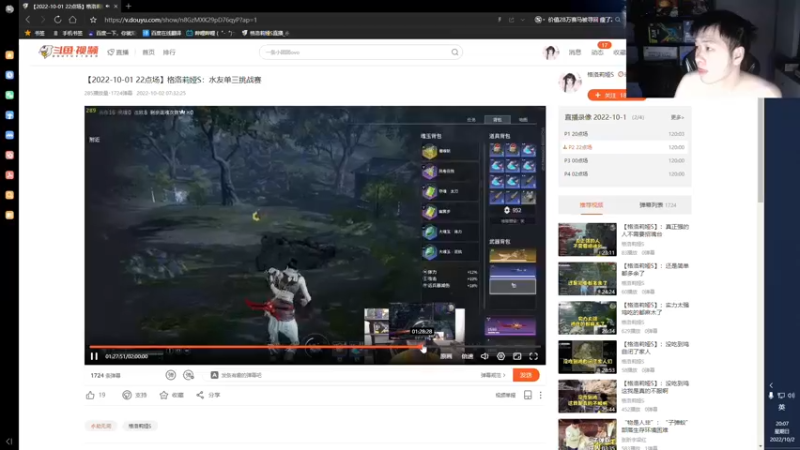Open 动态 feed with the 17 badge
The width and height of the screenshot is (800, 450).
click(597, 52)
